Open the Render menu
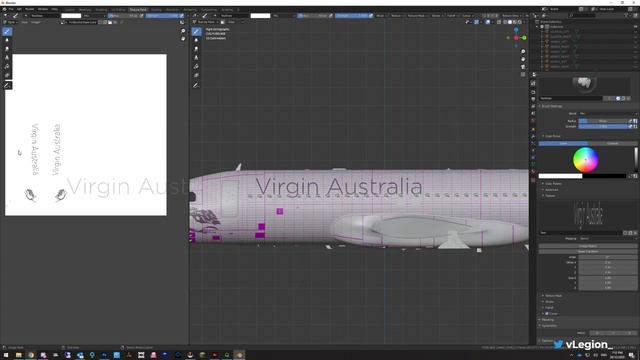 click(x=29, y=9)
